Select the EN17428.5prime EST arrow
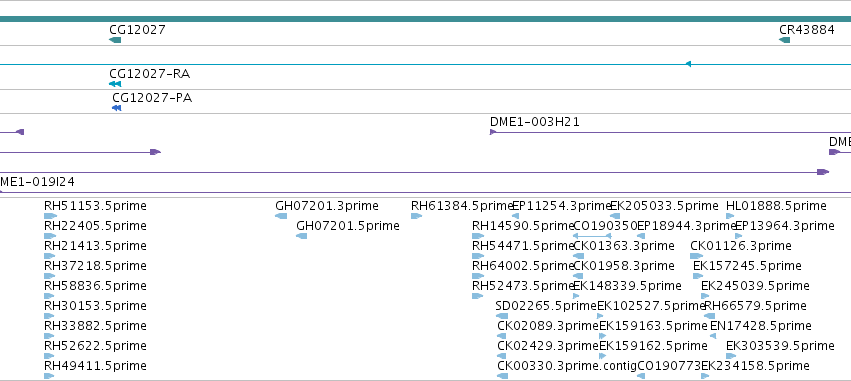The image size is (851, 381). coord(713,336)
